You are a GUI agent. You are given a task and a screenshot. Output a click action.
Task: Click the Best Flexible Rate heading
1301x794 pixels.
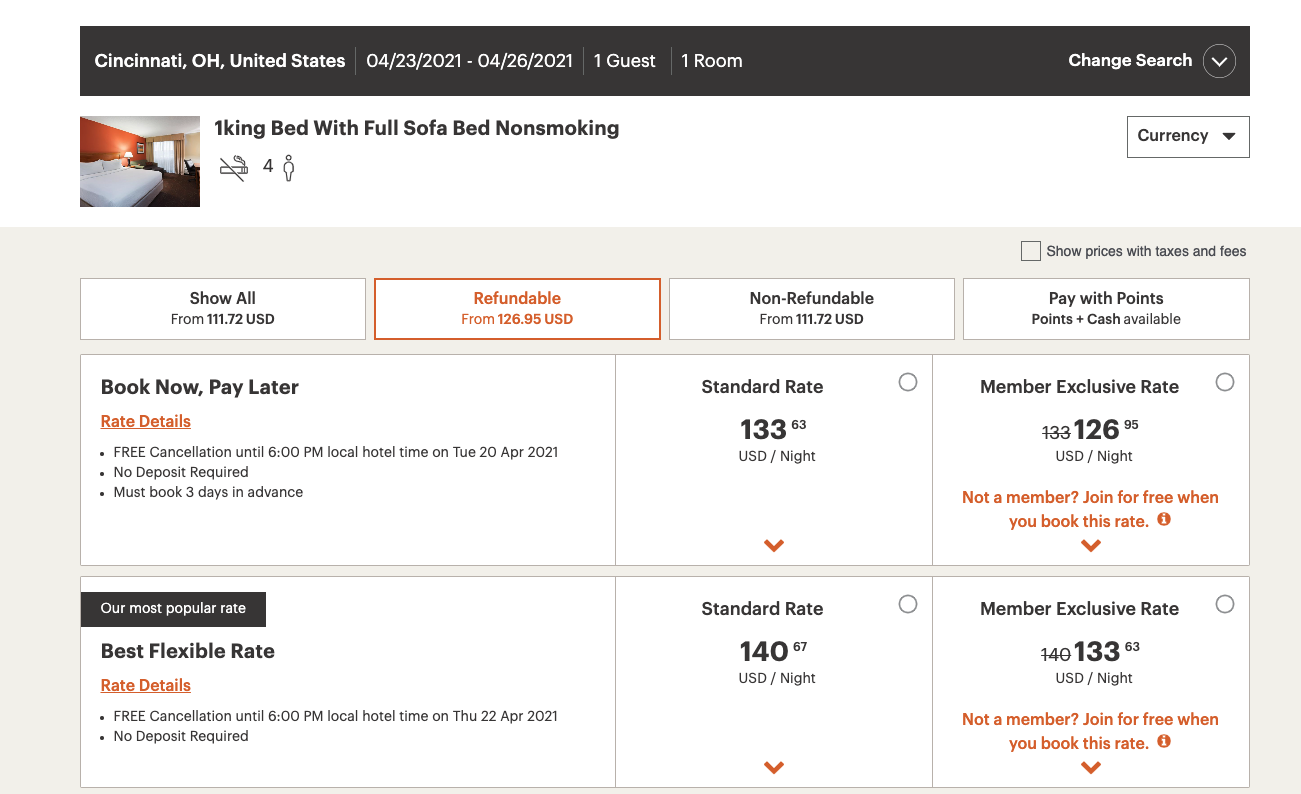[x=188, y=652]
